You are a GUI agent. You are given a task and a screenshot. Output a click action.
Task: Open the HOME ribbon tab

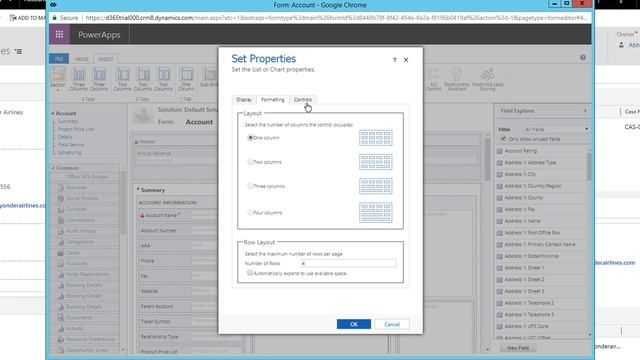click(82, 59)
